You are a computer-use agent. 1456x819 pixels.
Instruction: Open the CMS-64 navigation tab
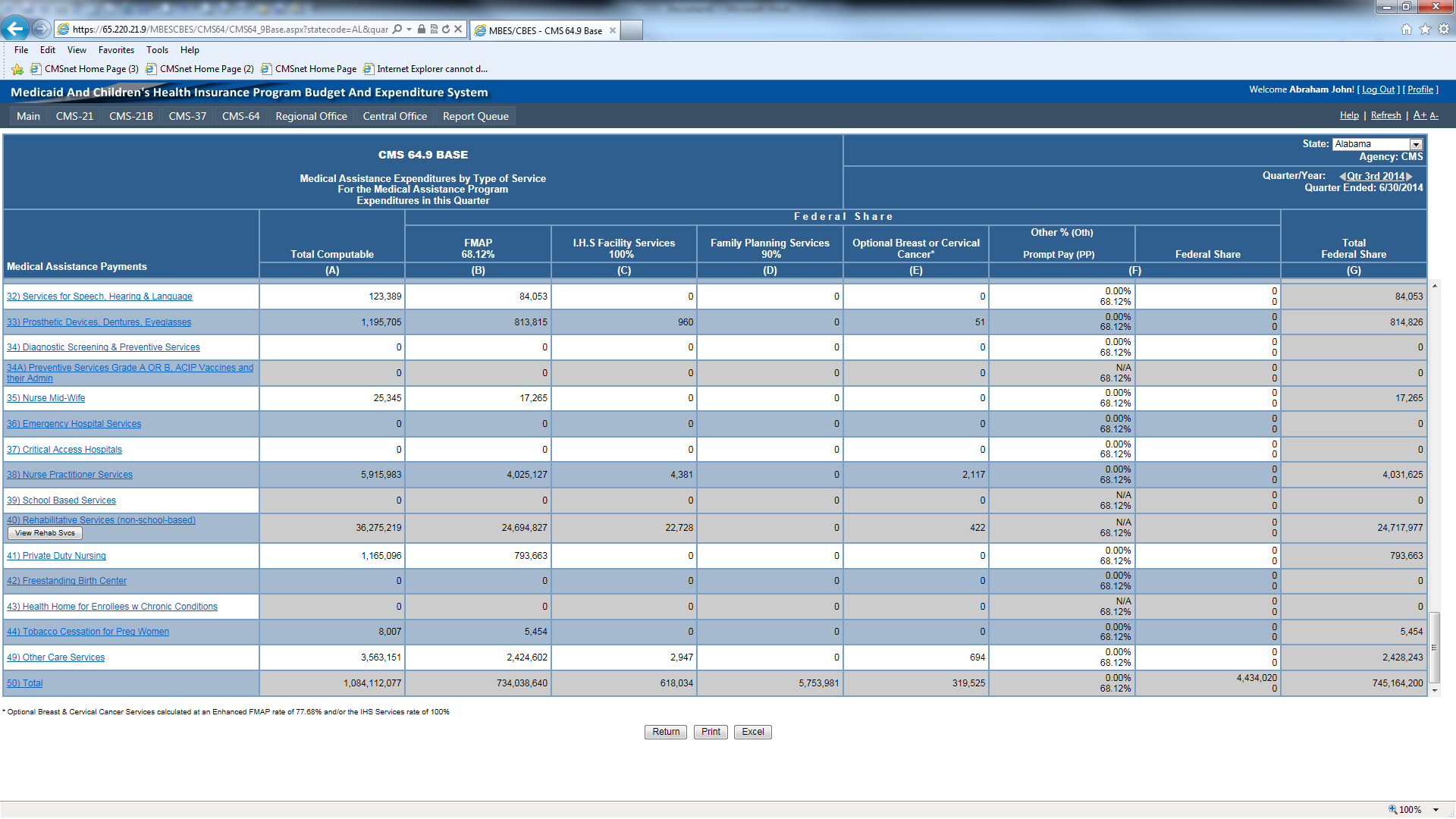coord(240,116)
